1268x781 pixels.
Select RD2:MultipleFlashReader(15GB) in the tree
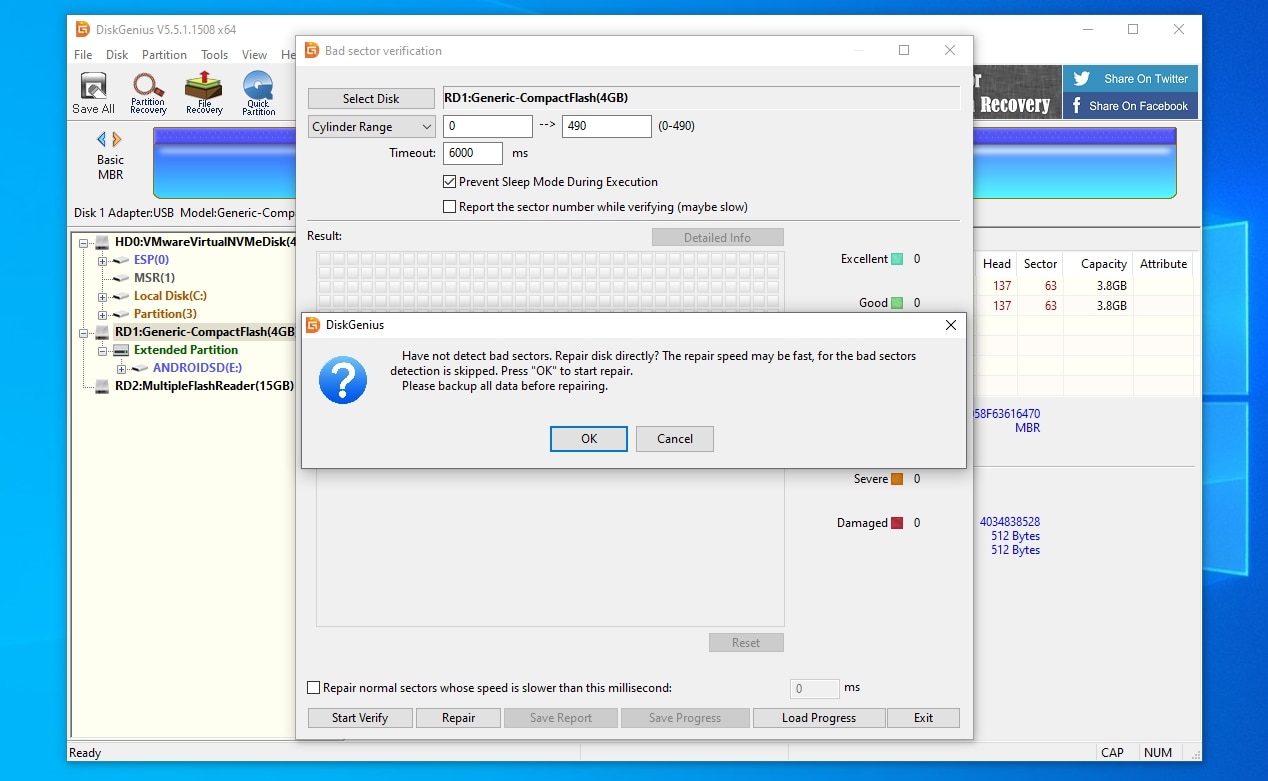(x=204, y=386)
